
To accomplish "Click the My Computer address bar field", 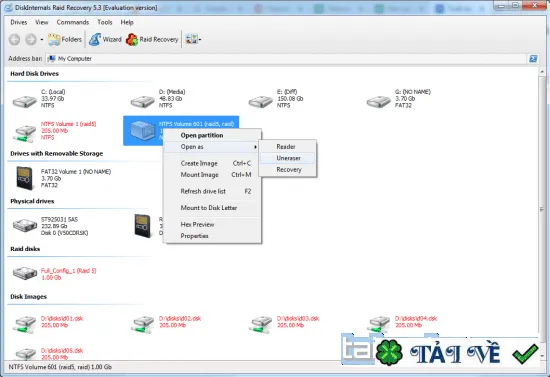I will click(x=286, y=59).
